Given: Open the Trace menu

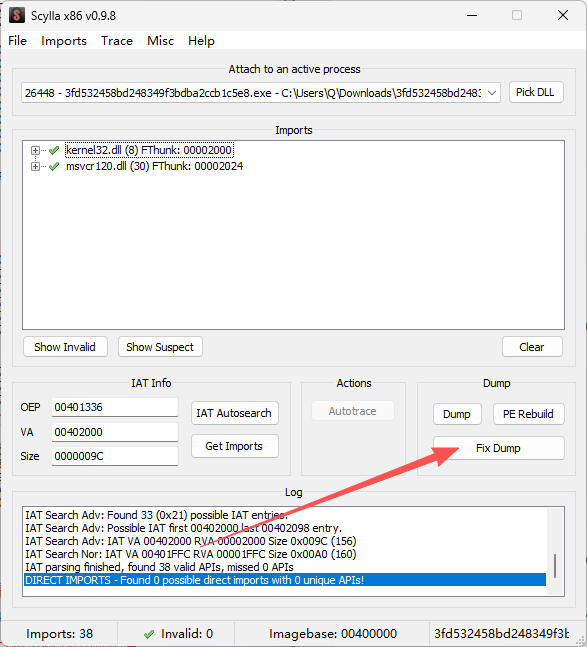Looking at the screenshot, I should (x=117, y=41).
